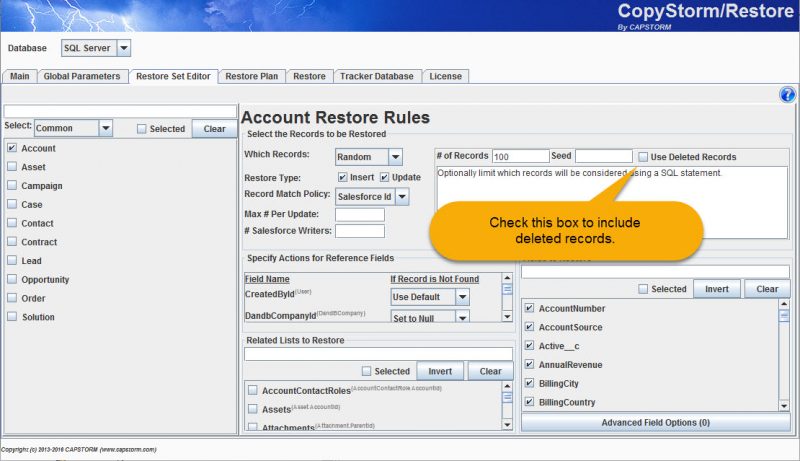Uncheck the BillingCity field
Screen dimensions: 800x461
point(530,383)
